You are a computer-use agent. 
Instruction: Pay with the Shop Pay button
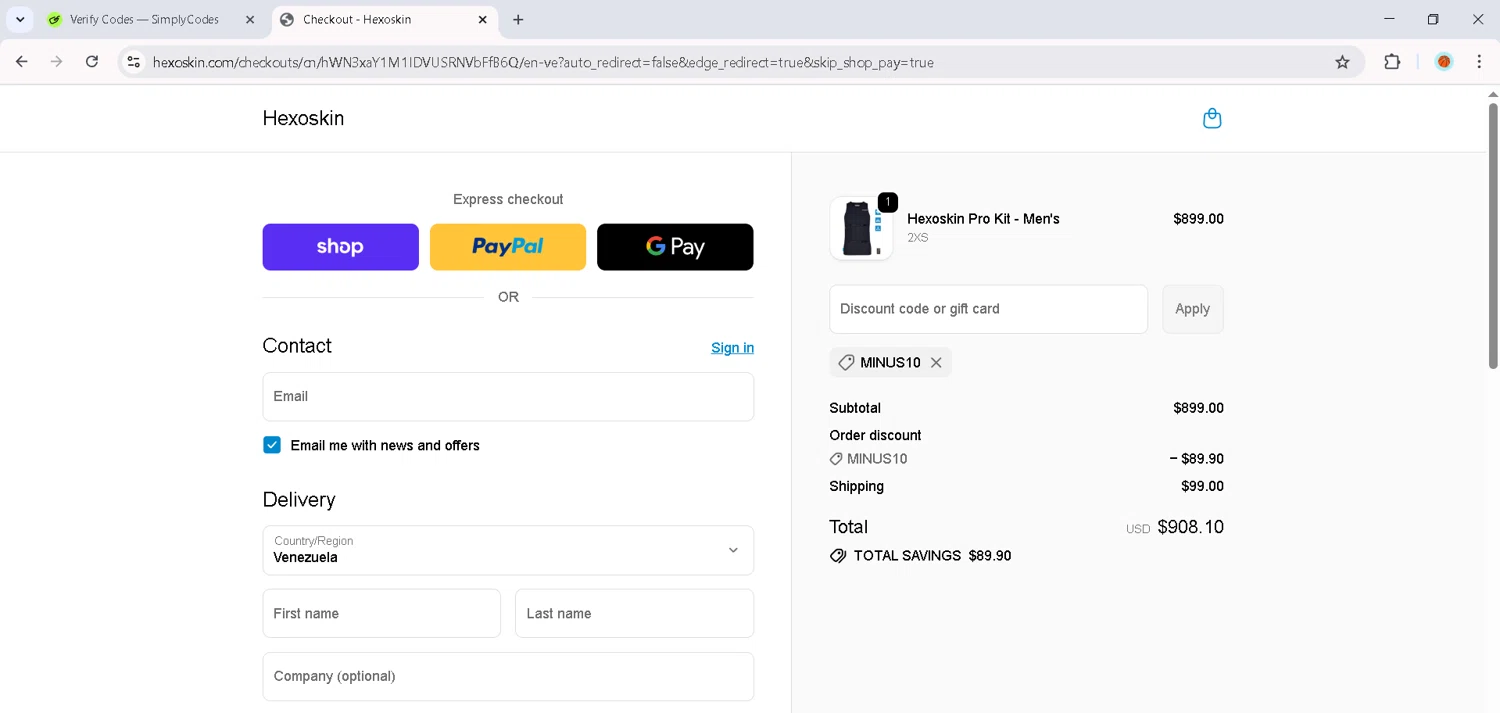point(340,247)
